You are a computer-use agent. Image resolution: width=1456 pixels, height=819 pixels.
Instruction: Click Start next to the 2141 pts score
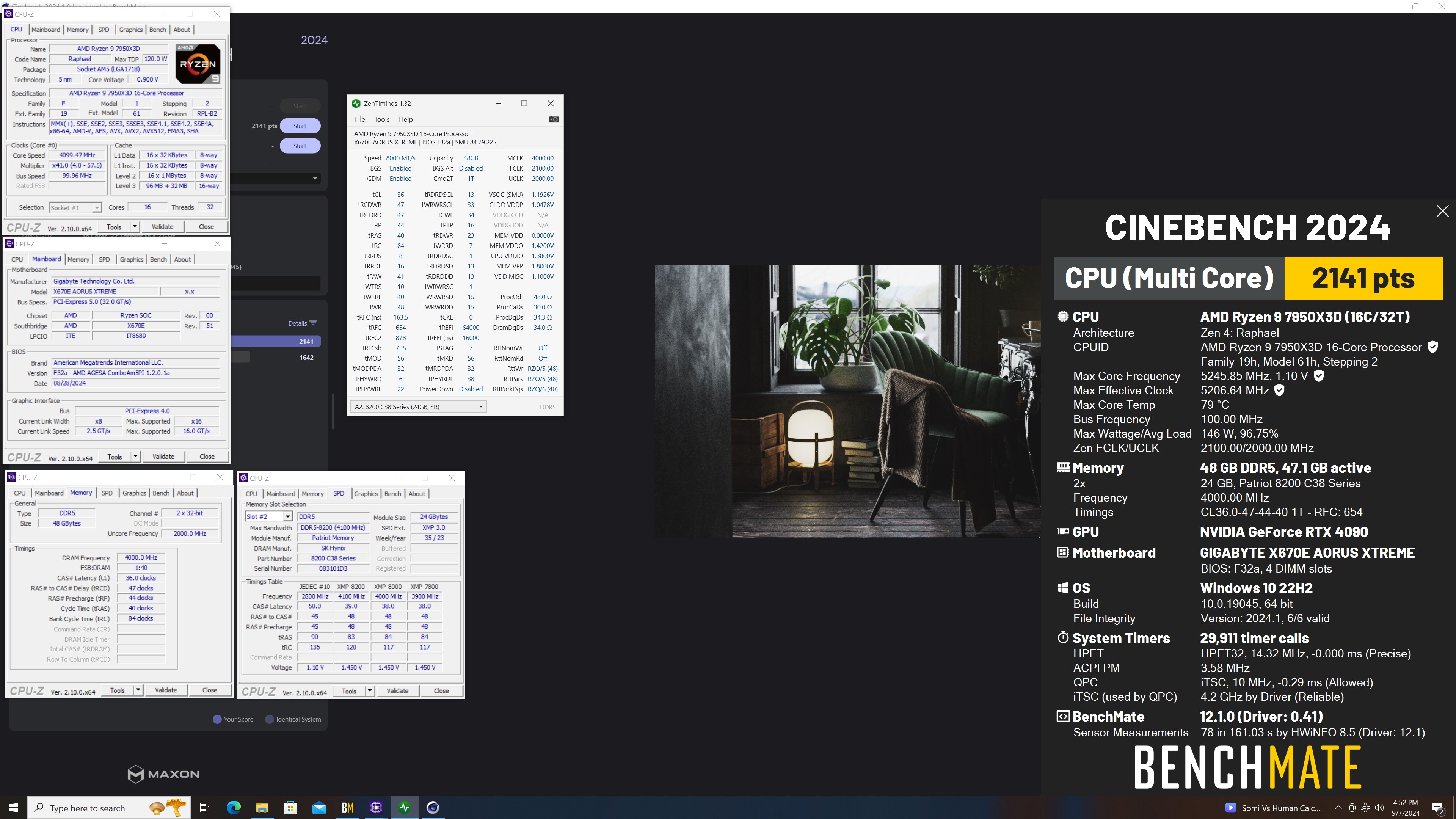pyautogui.click(x=300, y=126)
